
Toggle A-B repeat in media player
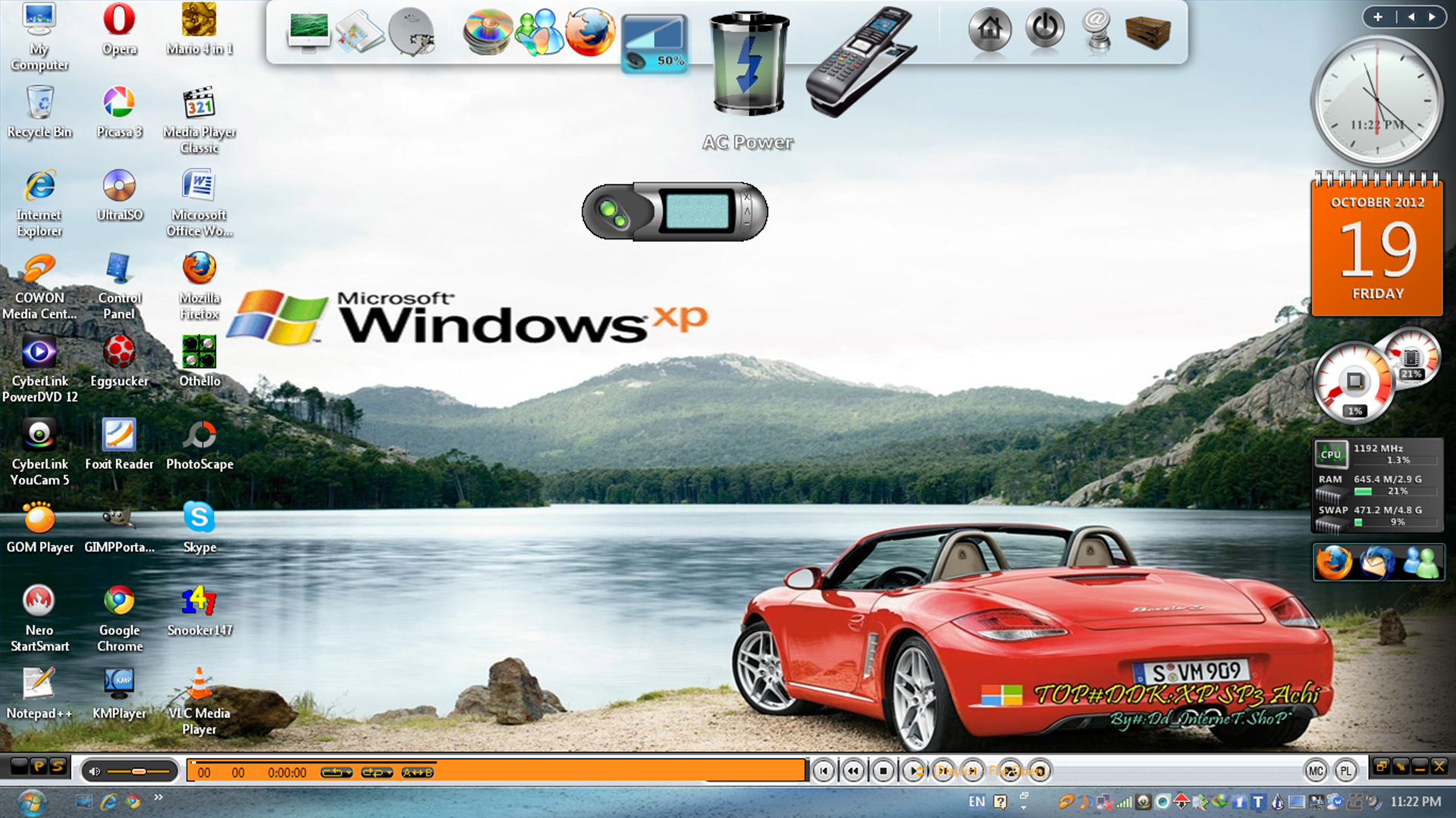417,773
